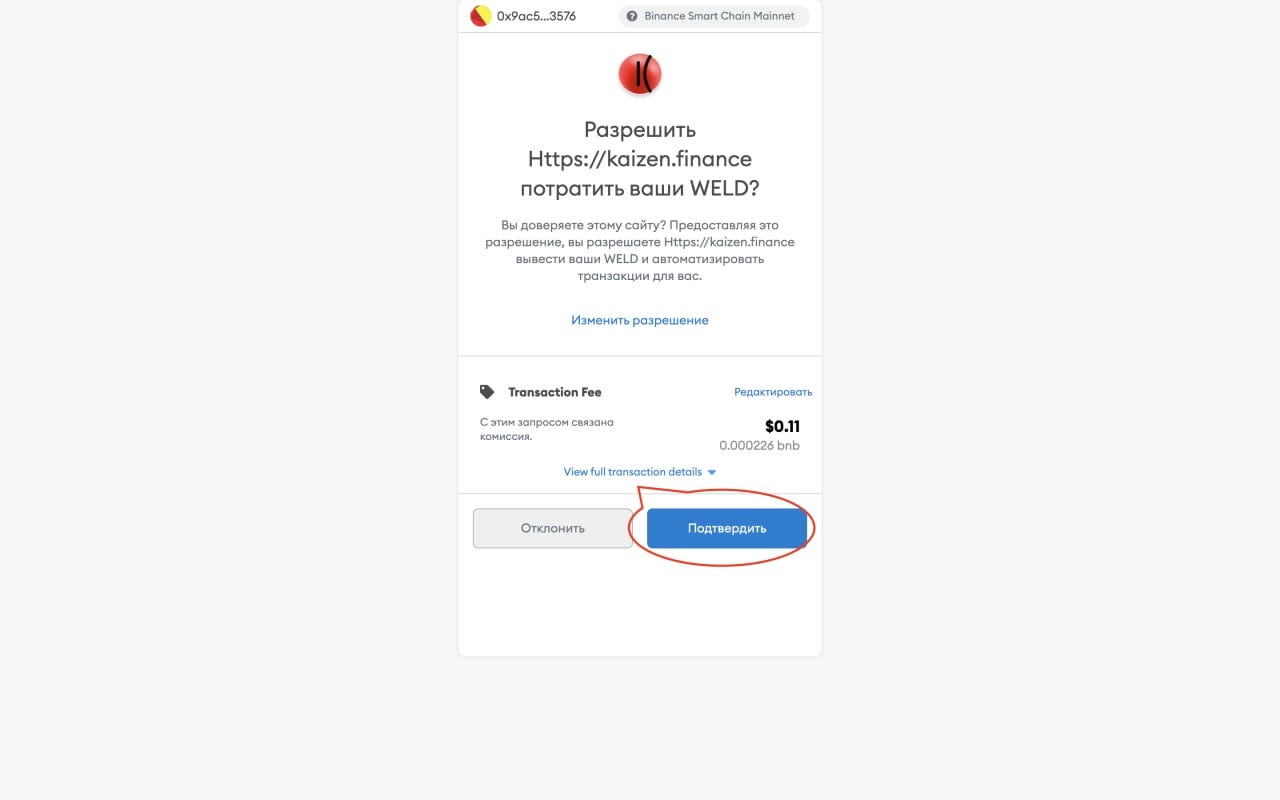Click the question mark network icon

632,16
